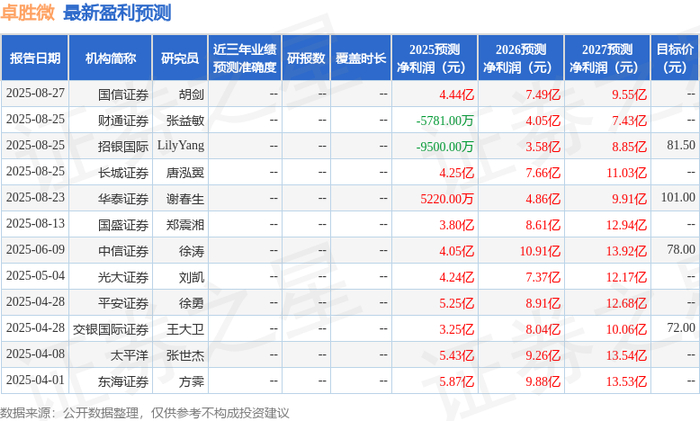Click researcher 张世杰
The height and width of the screenshot is (421, 700).
[x=185, y=355]
